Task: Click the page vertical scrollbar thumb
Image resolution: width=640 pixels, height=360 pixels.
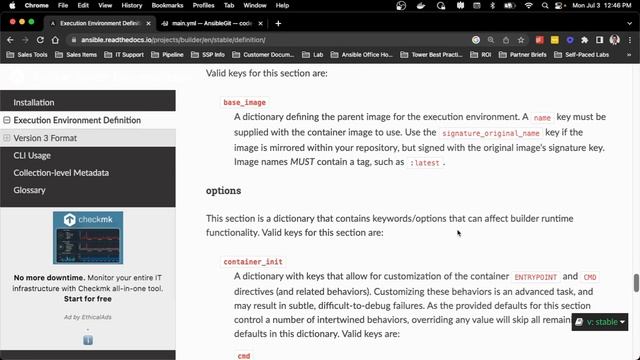Action: 636,283
